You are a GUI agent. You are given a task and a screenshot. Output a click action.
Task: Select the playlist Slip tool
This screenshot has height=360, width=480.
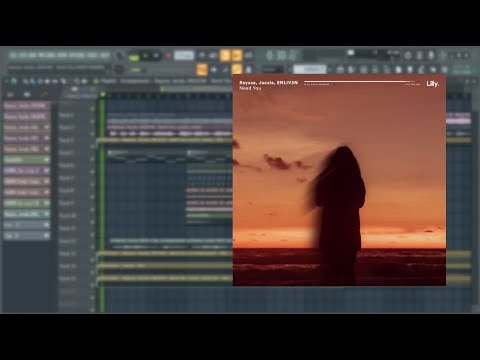55,81
